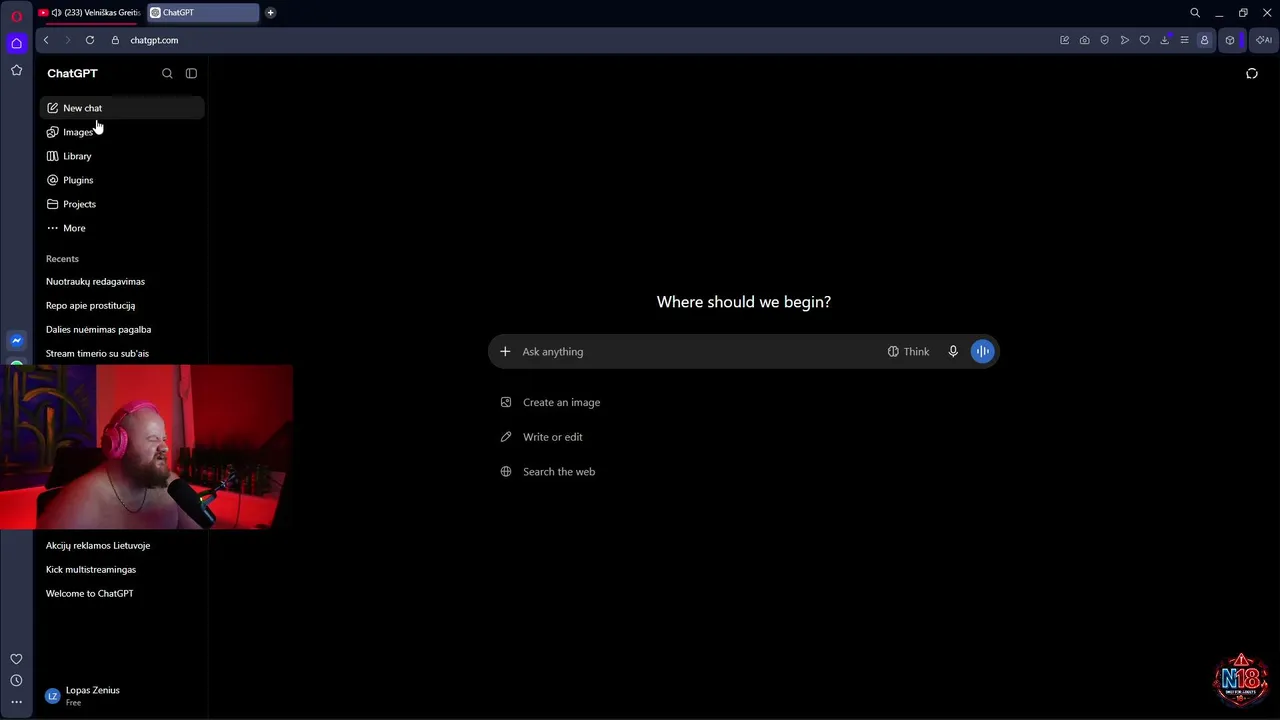Switch to the YouTube Velniškas tab

coord(90,13)
